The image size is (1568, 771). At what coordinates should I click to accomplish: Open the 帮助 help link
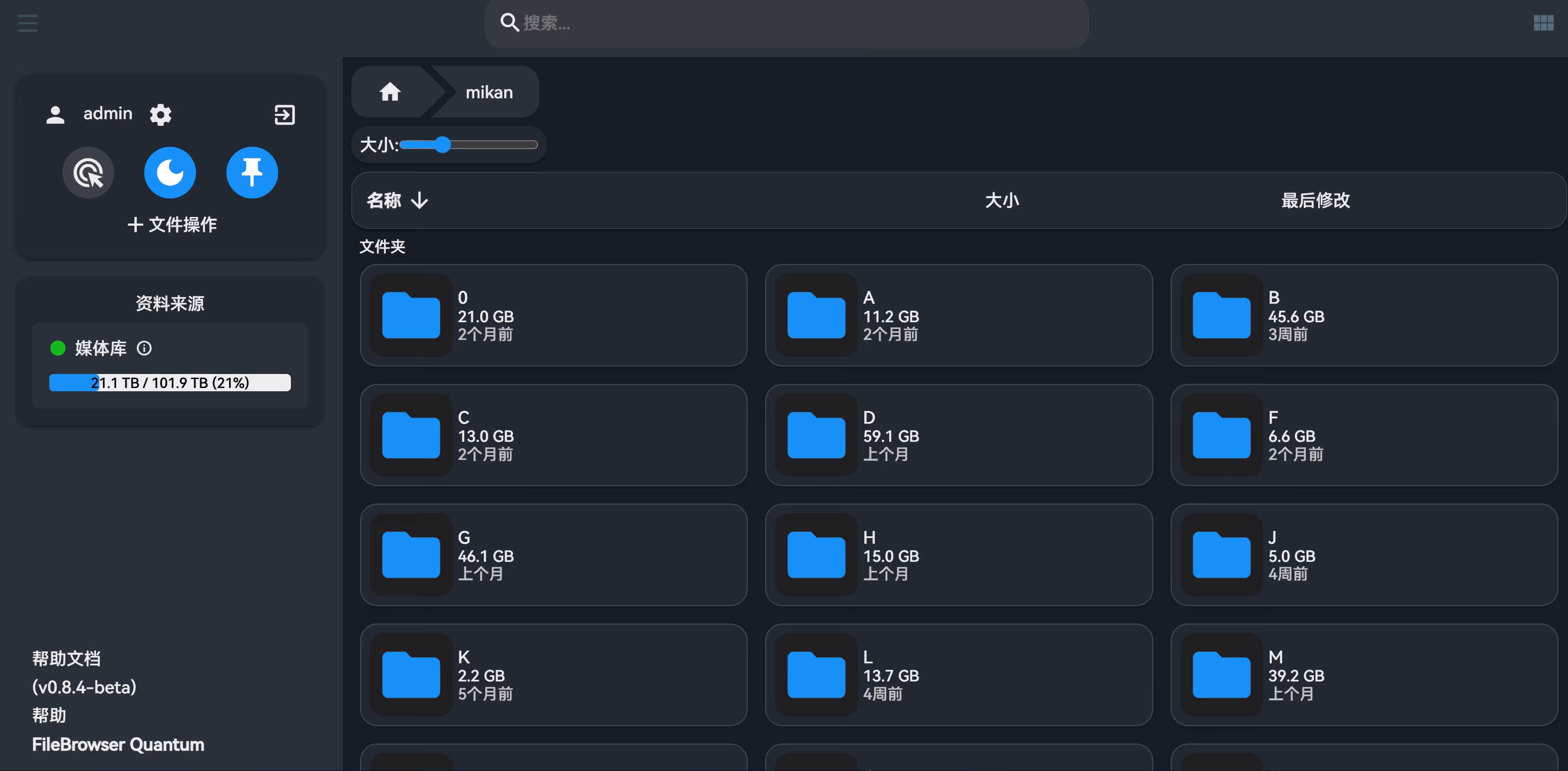click(49, 715)
